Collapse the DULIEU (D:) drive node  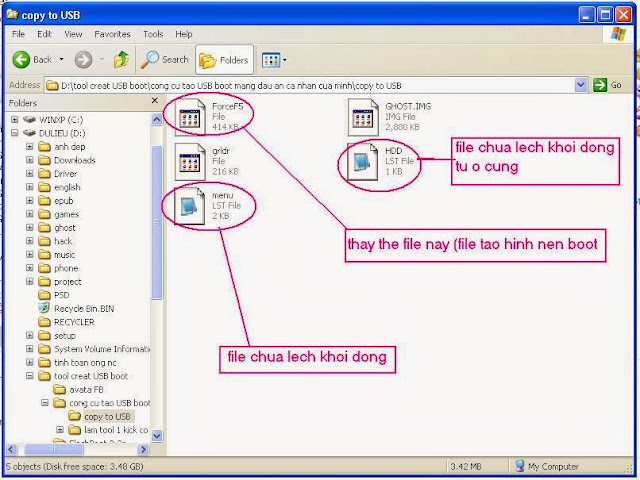tap(15, 133)
